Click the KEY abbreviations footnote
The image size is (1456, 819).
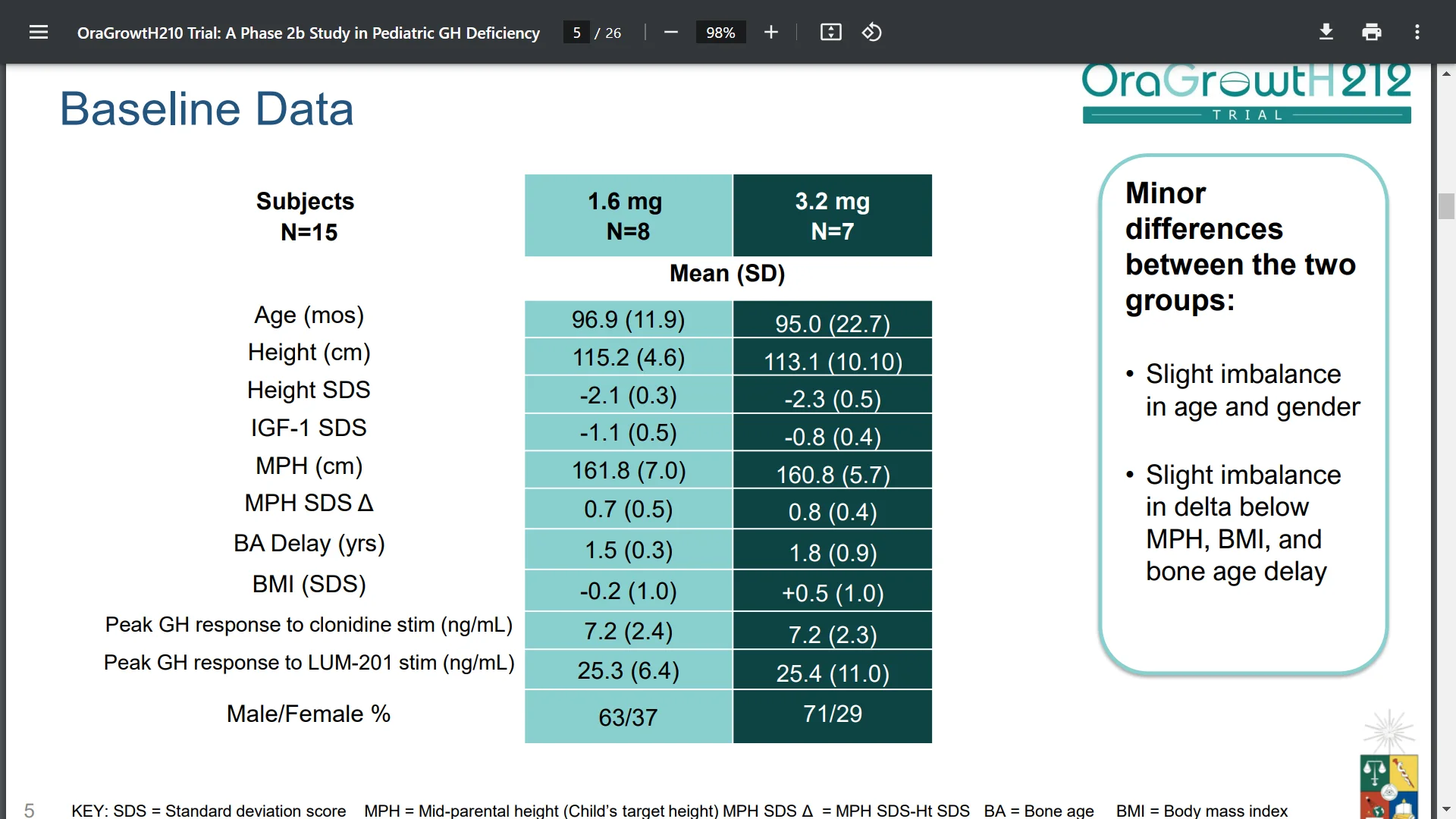click(679, 811)
